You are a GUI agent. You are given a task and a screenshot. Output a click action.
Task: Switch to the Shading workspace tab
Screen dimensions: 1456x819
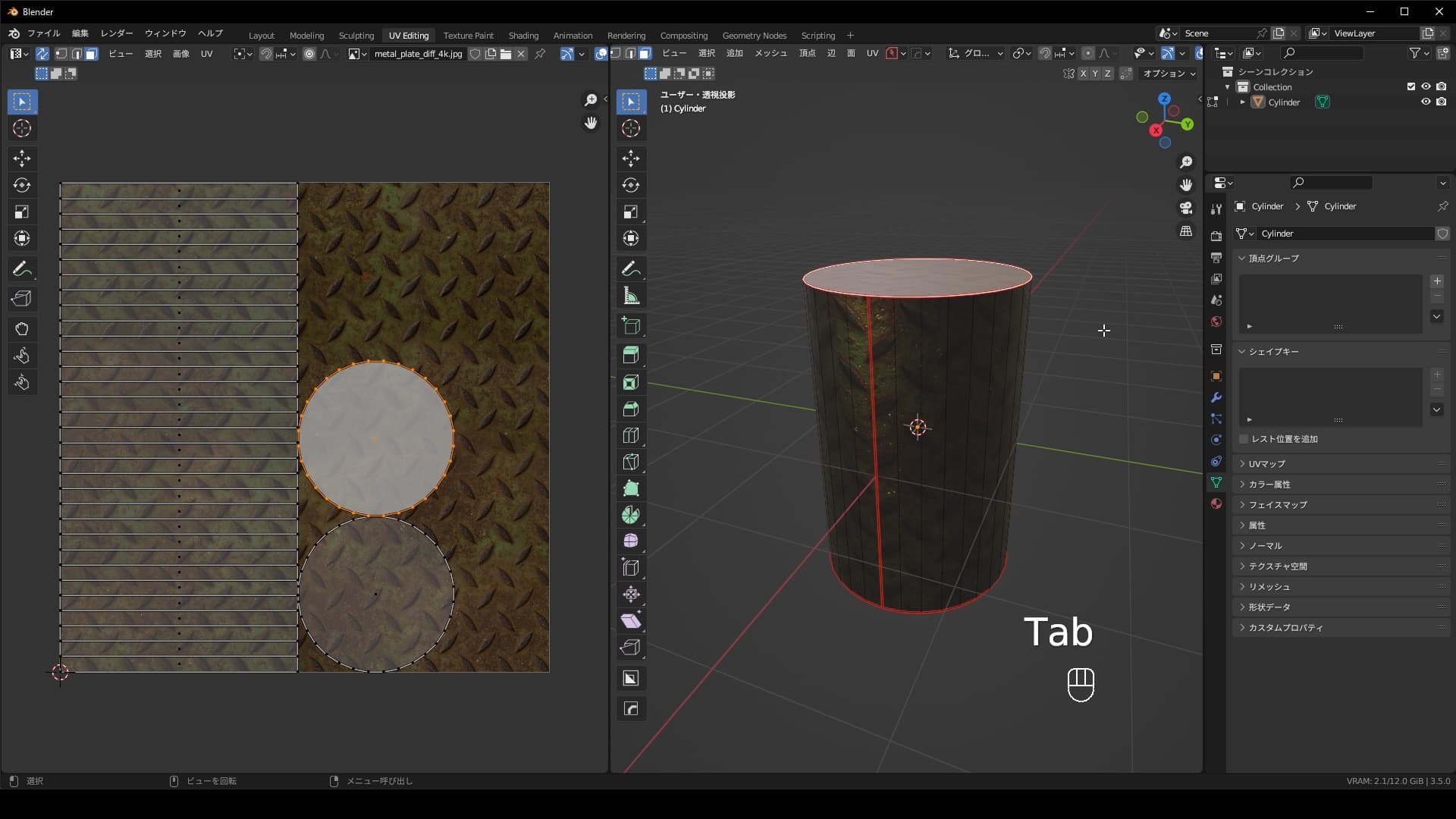pos(523,35)
